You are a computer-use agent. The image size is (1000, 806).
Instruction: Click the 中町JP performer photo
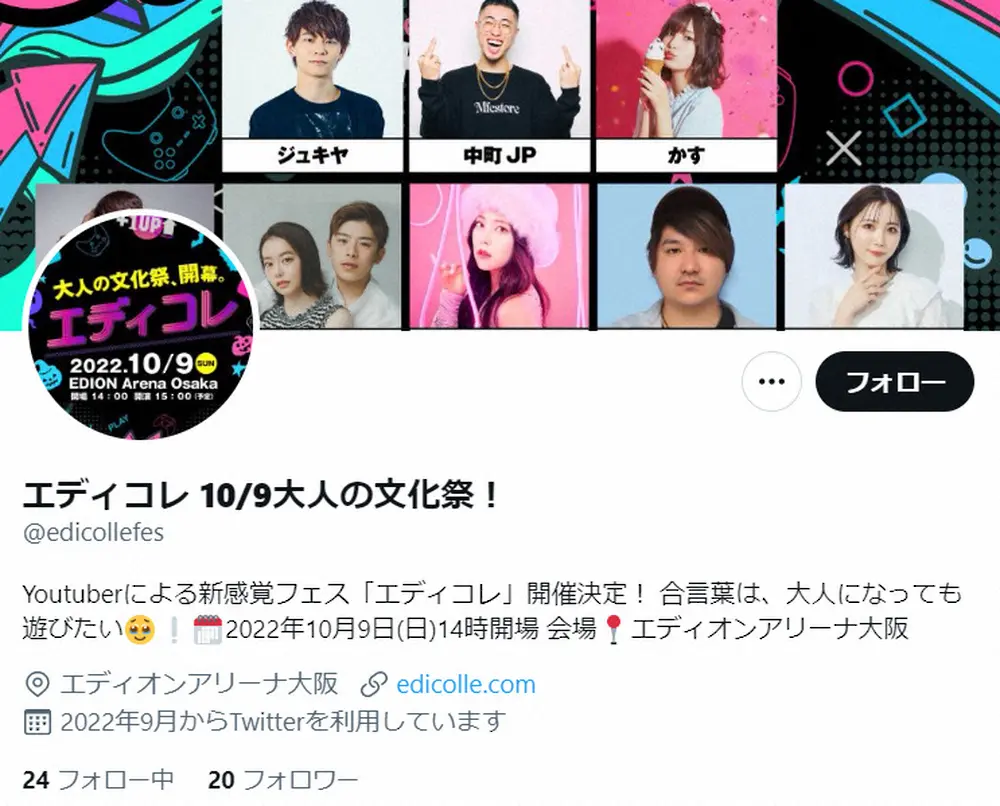tap(499, 69)
